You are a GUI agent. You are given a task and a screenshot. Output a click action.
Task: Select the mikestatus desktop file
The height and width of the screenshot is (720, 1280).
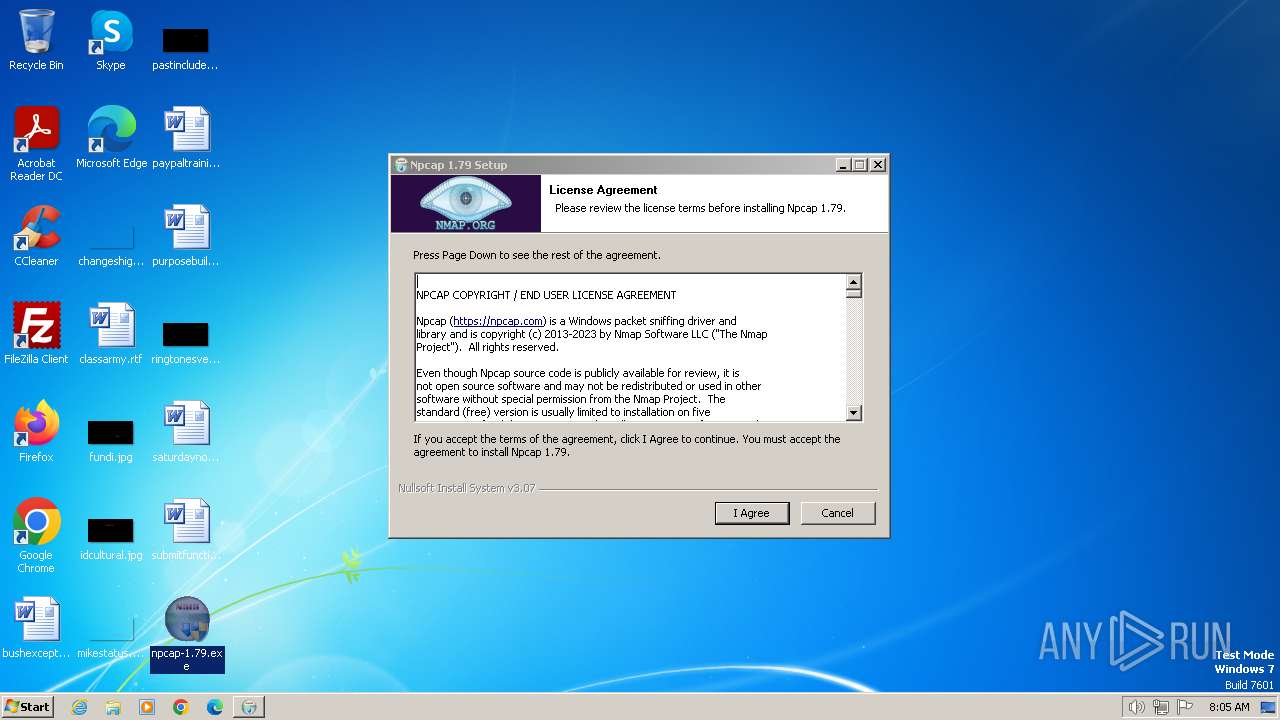(x=111, y=636)
